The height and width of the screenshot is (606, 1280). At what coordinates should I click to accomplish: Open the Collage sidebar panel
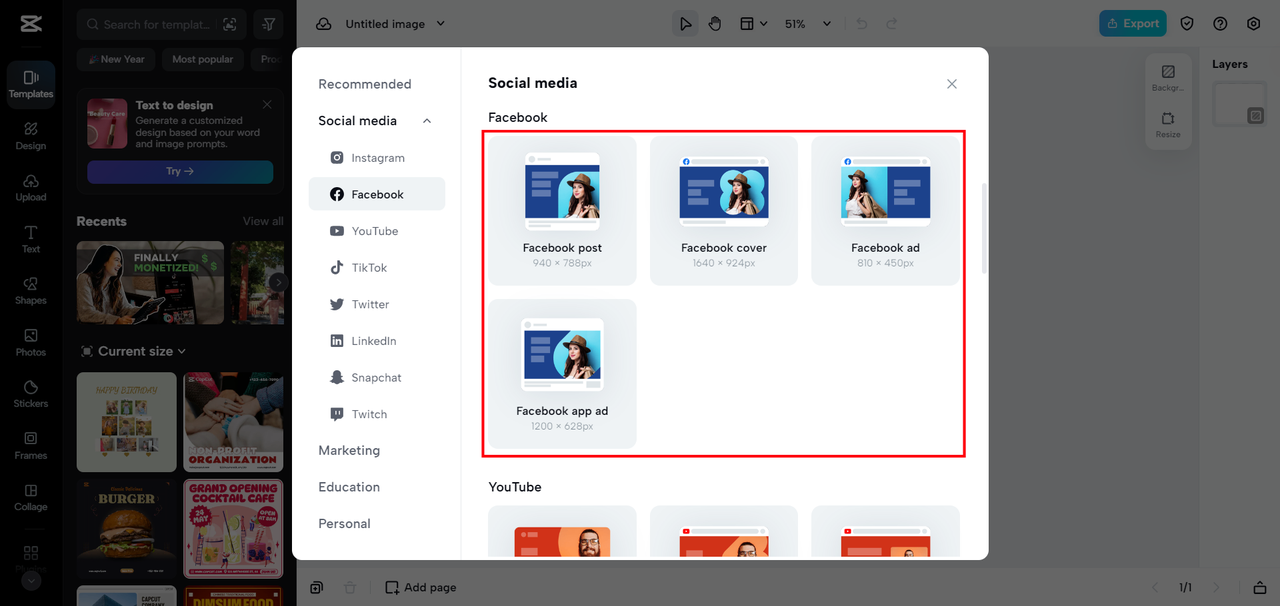[31, 498]
